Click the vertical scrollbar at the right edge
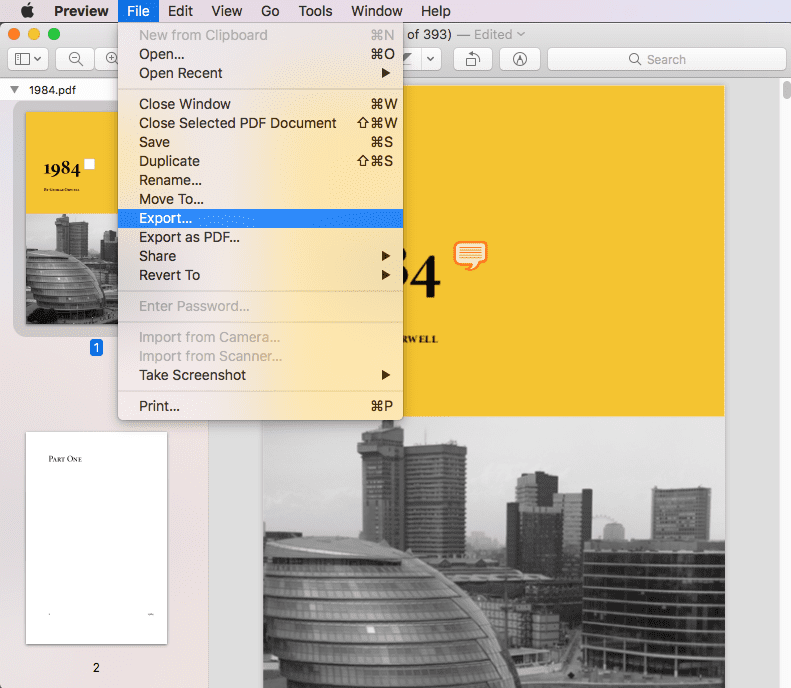The height and width of the screenshot is (688, 791). pyautogui.click(x=786, y=300)
